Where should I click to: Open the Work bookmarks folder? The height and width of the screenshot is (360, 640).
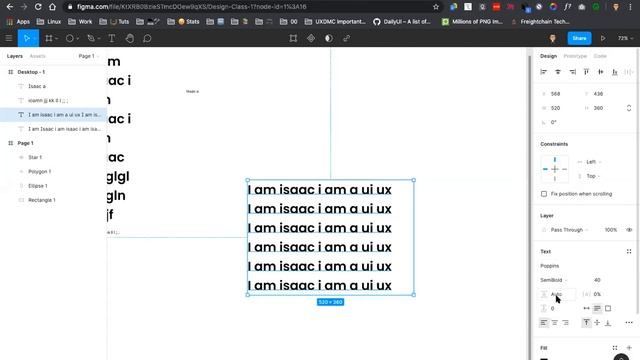(80, 22)
